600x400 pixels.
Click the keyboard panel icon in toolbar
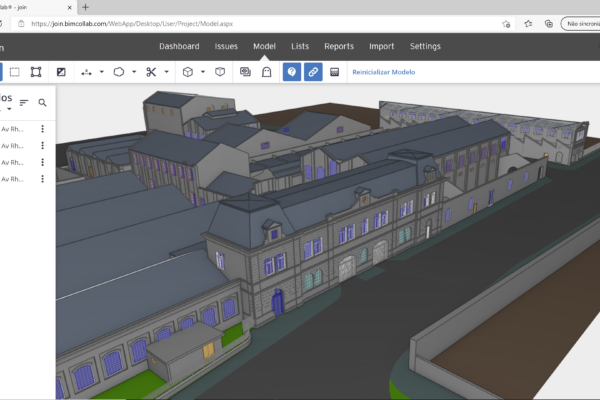click(334, 72)
